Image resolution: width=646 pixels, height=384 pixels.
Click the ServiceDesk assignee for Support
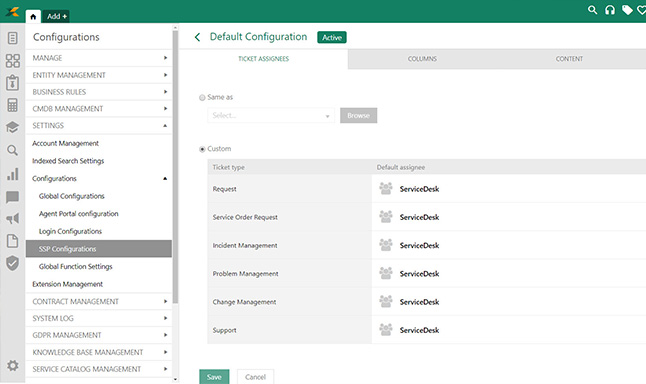[x=419, y=330]
